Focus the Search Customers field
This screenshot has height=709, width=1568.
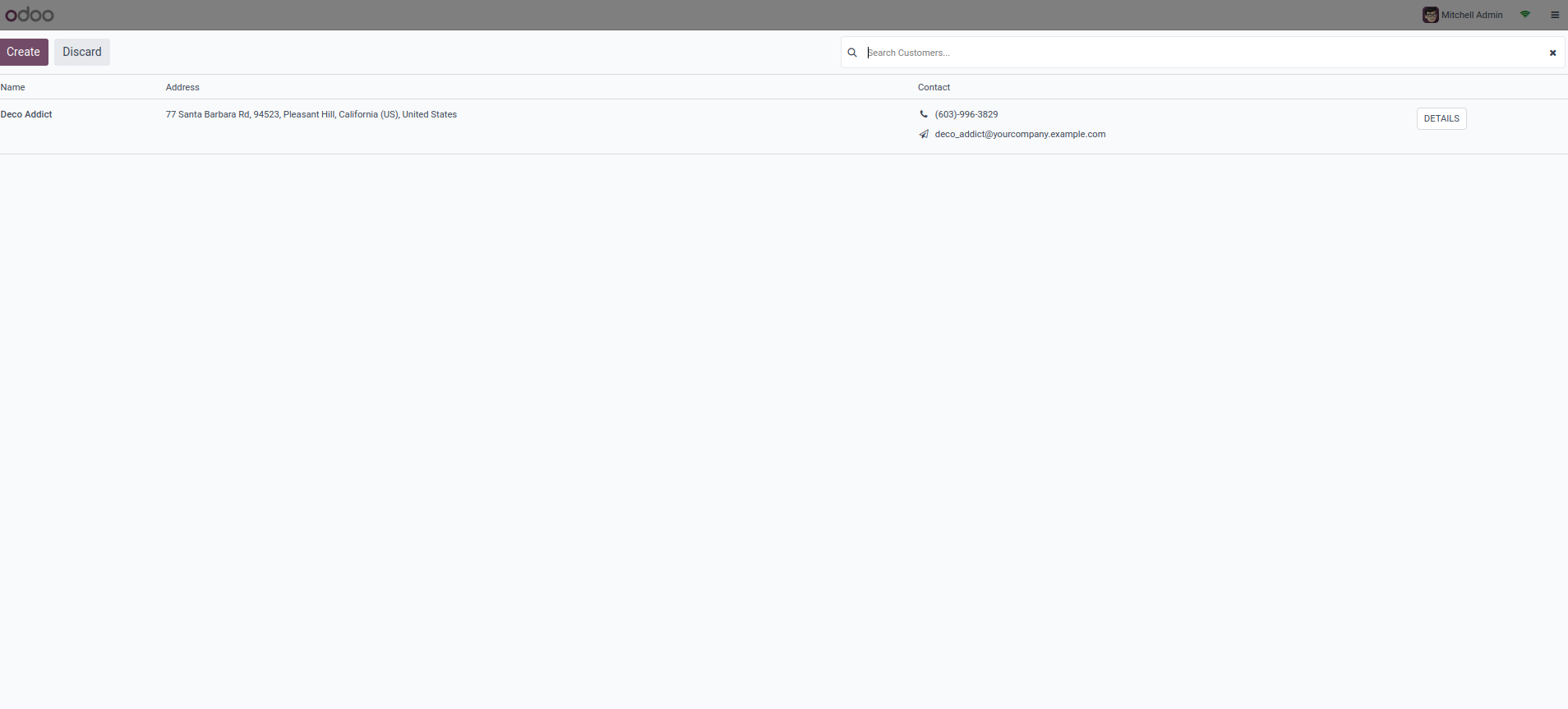(1204, 53)
